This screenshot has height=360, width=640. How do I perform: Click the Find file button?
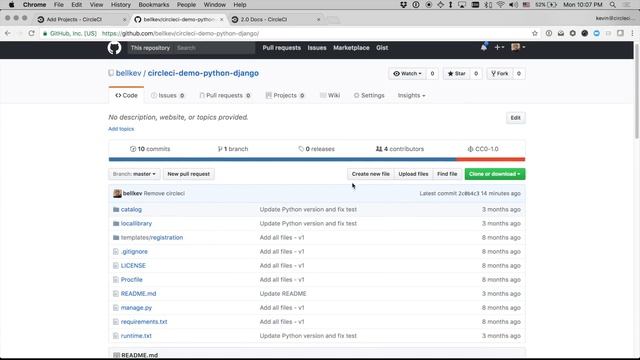pyautogui.click(x=447, y=174)
